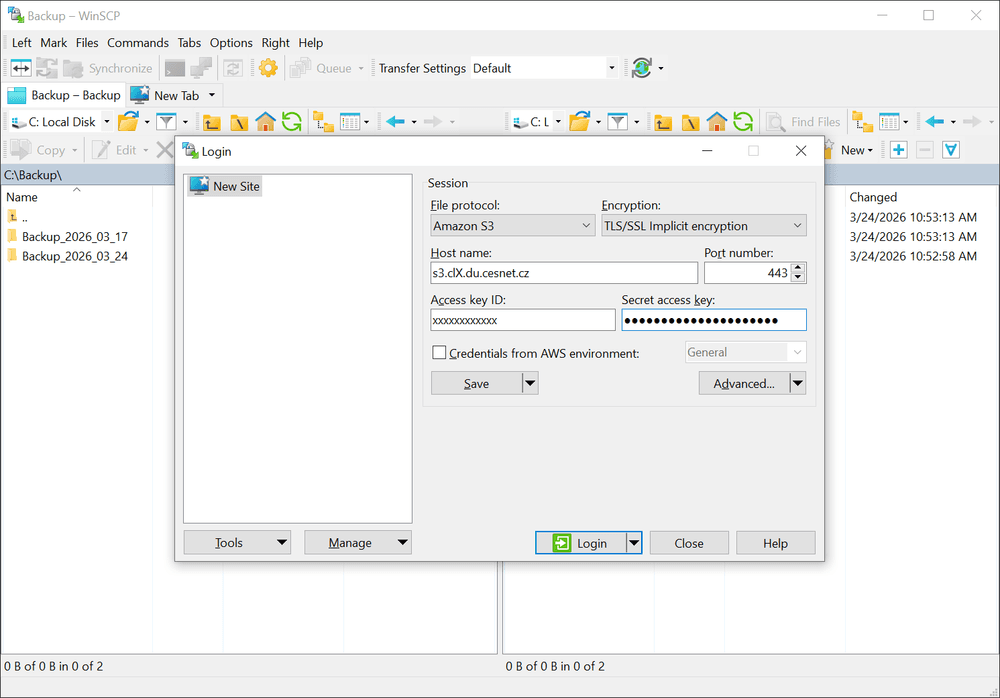Click the Port number field

pos(748,273)
